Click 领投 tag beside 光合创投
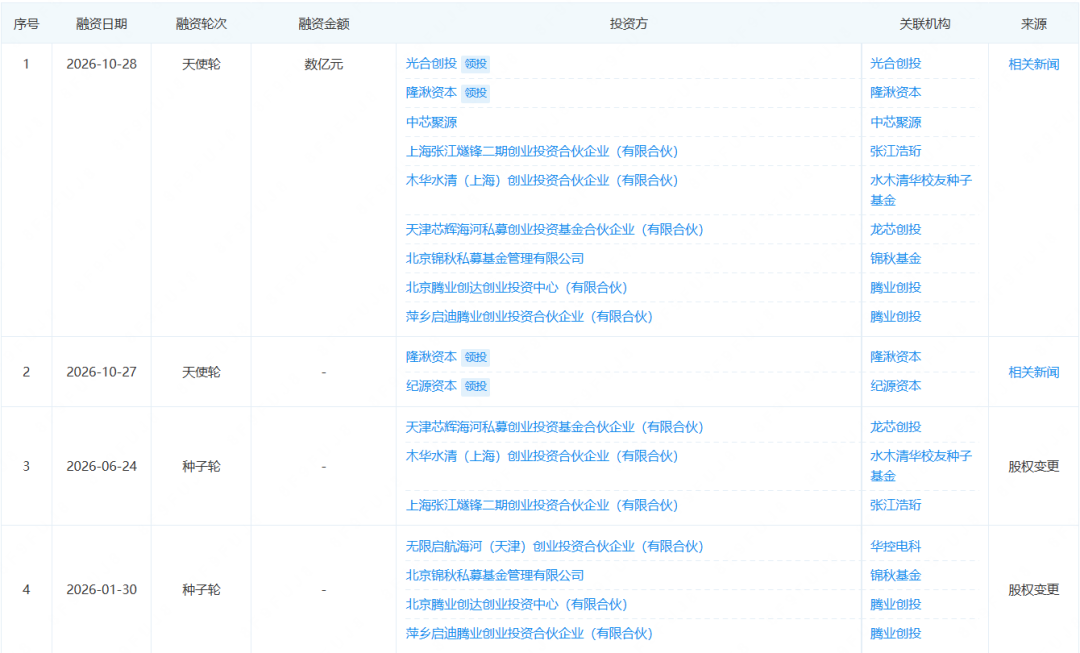1080x653 pixels. click(475, 64)
